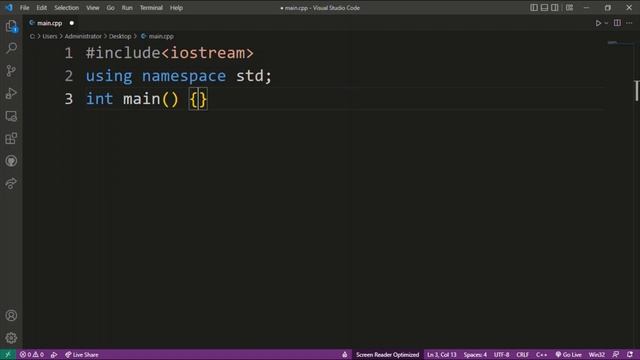Viewport: 640px width, 360px height.
Task: Run the C++ file with play button
Action: tap(598, 23)
